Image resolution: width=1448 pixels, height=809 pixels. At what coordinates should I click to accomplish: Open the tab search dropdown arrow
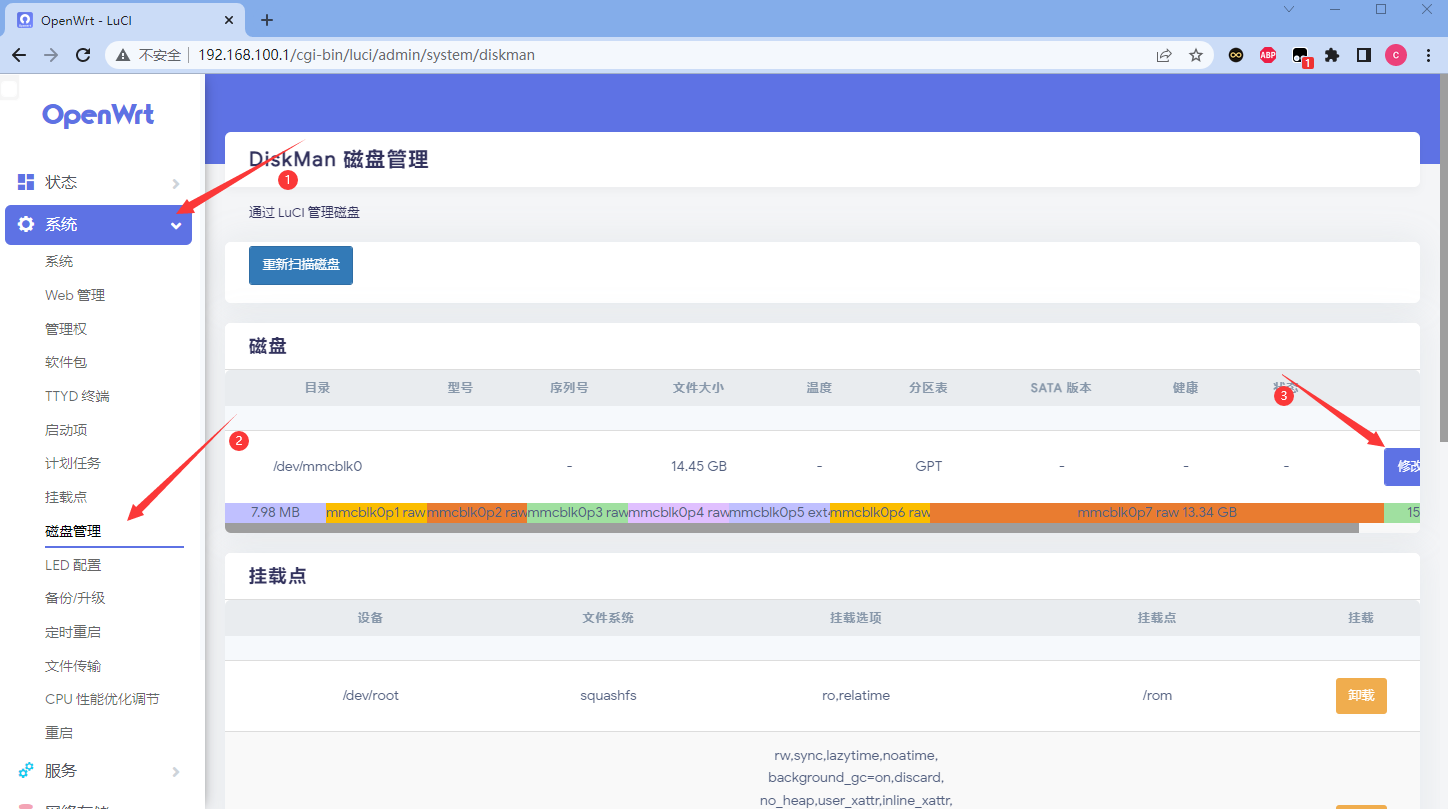(1289, 9)
